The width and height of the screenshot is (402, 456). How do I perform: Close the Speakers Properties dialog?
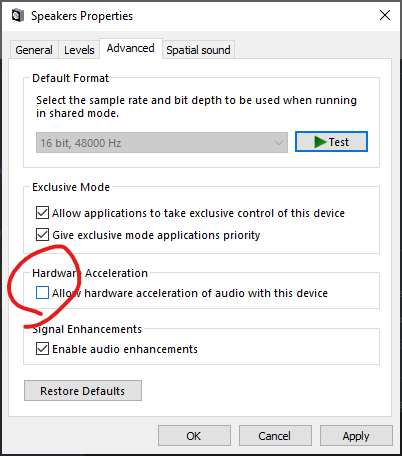tap(385, 15)
